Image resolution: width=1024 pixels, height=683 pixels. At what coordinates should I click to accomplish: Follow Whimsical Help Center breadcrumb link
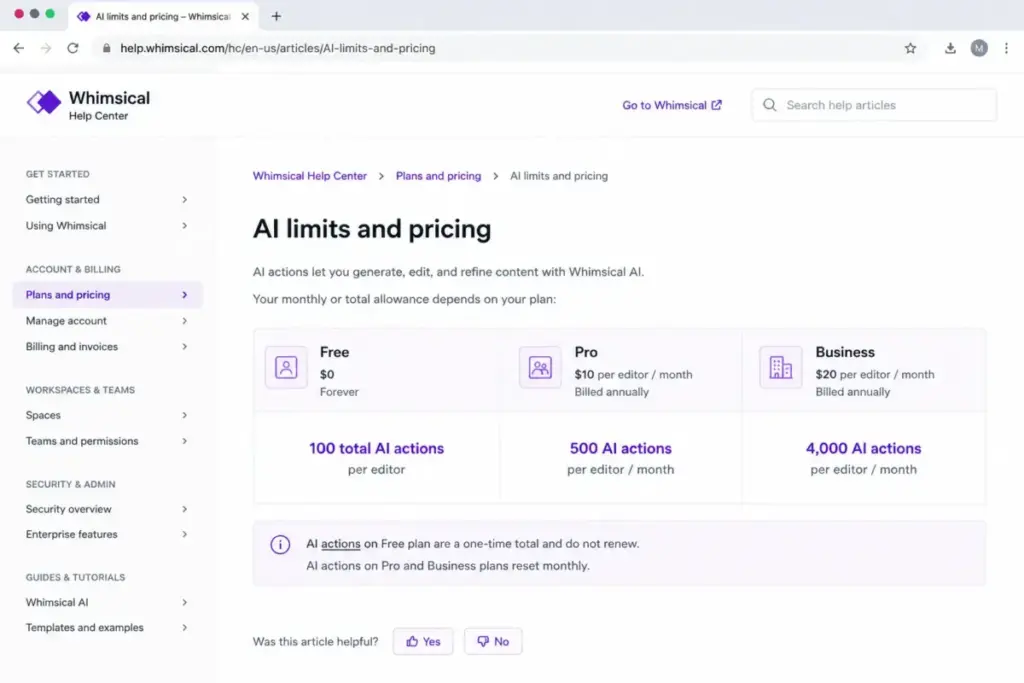[310, 176]
